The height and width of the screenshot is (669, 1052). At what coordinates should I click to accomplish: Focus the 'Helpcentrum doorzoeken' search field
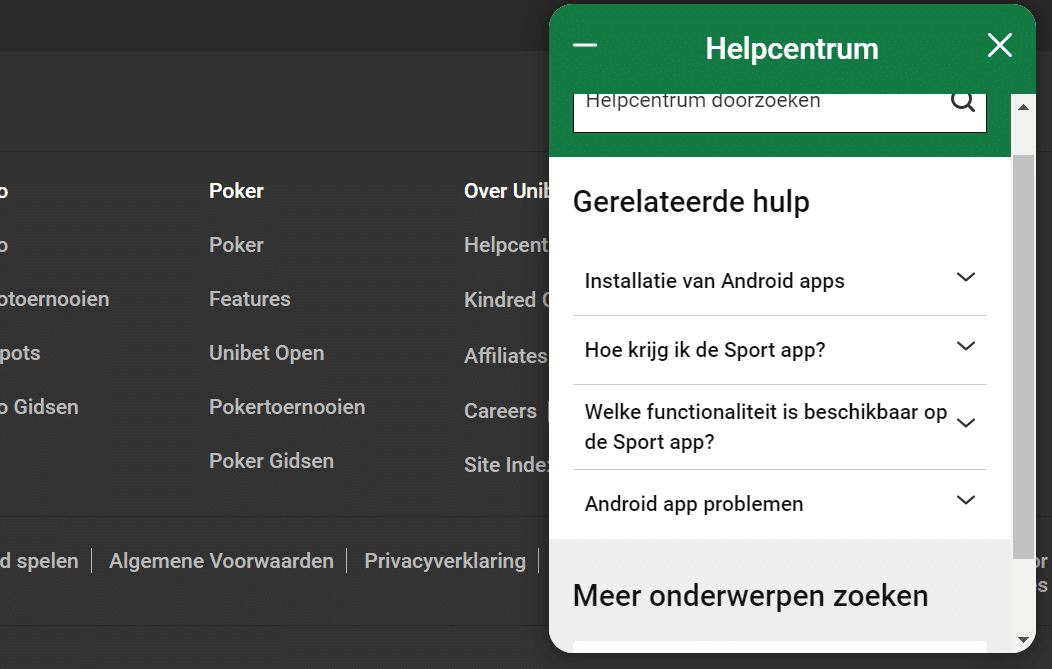point(760,105)
